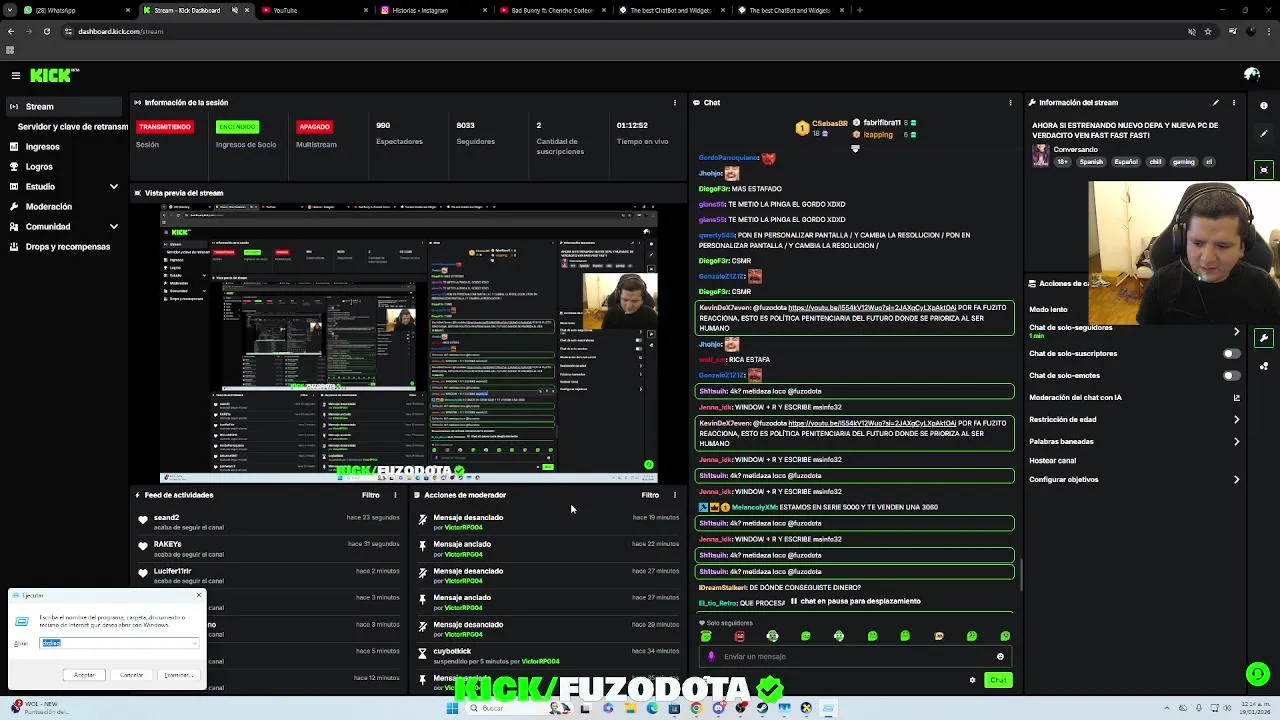Expand Palabras baneadas options
The width and height of the screenshot is (1280, 720).
[x=1236, y=441]
